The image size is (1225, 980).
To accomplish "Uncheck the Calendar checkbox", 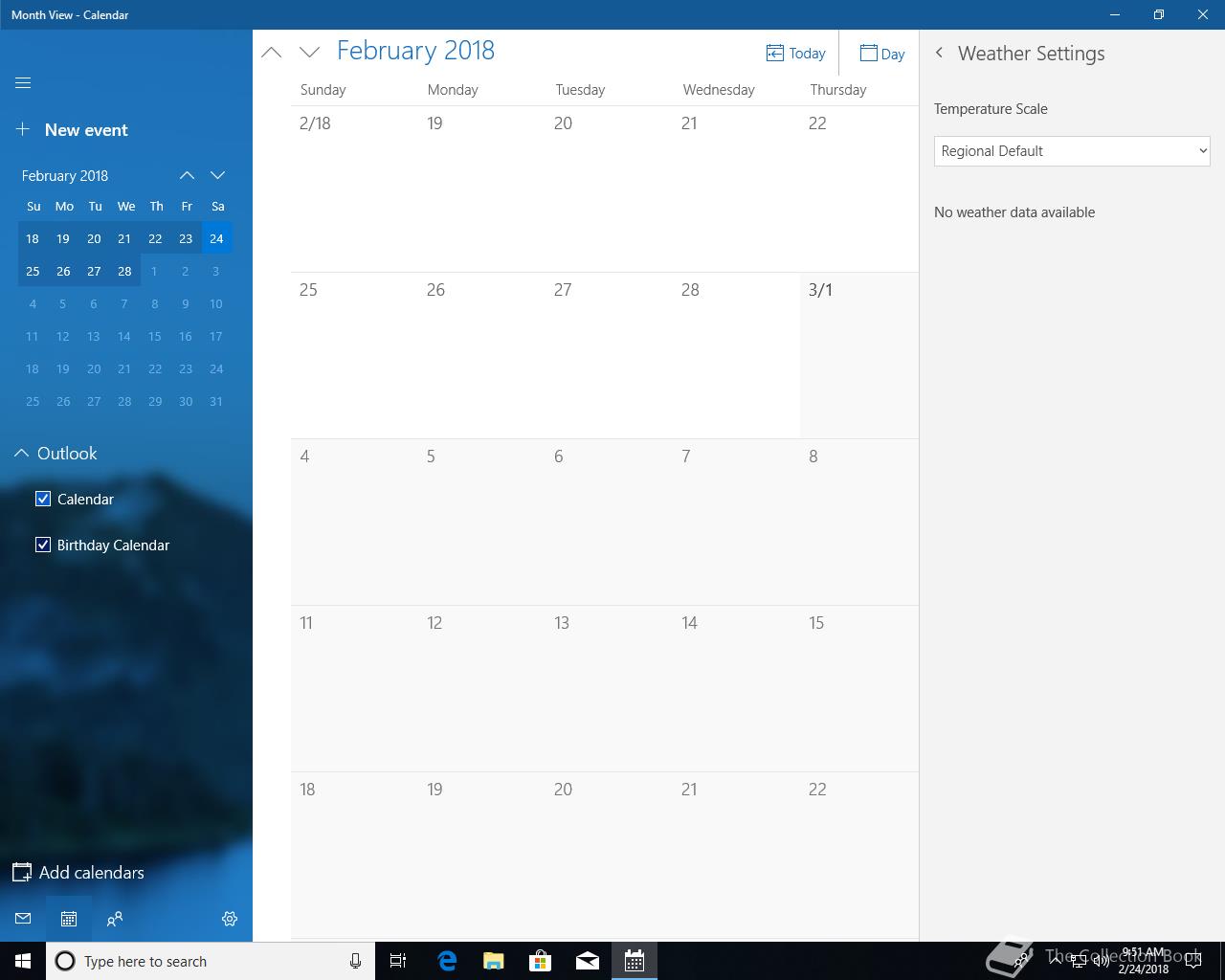I will 43,499.
